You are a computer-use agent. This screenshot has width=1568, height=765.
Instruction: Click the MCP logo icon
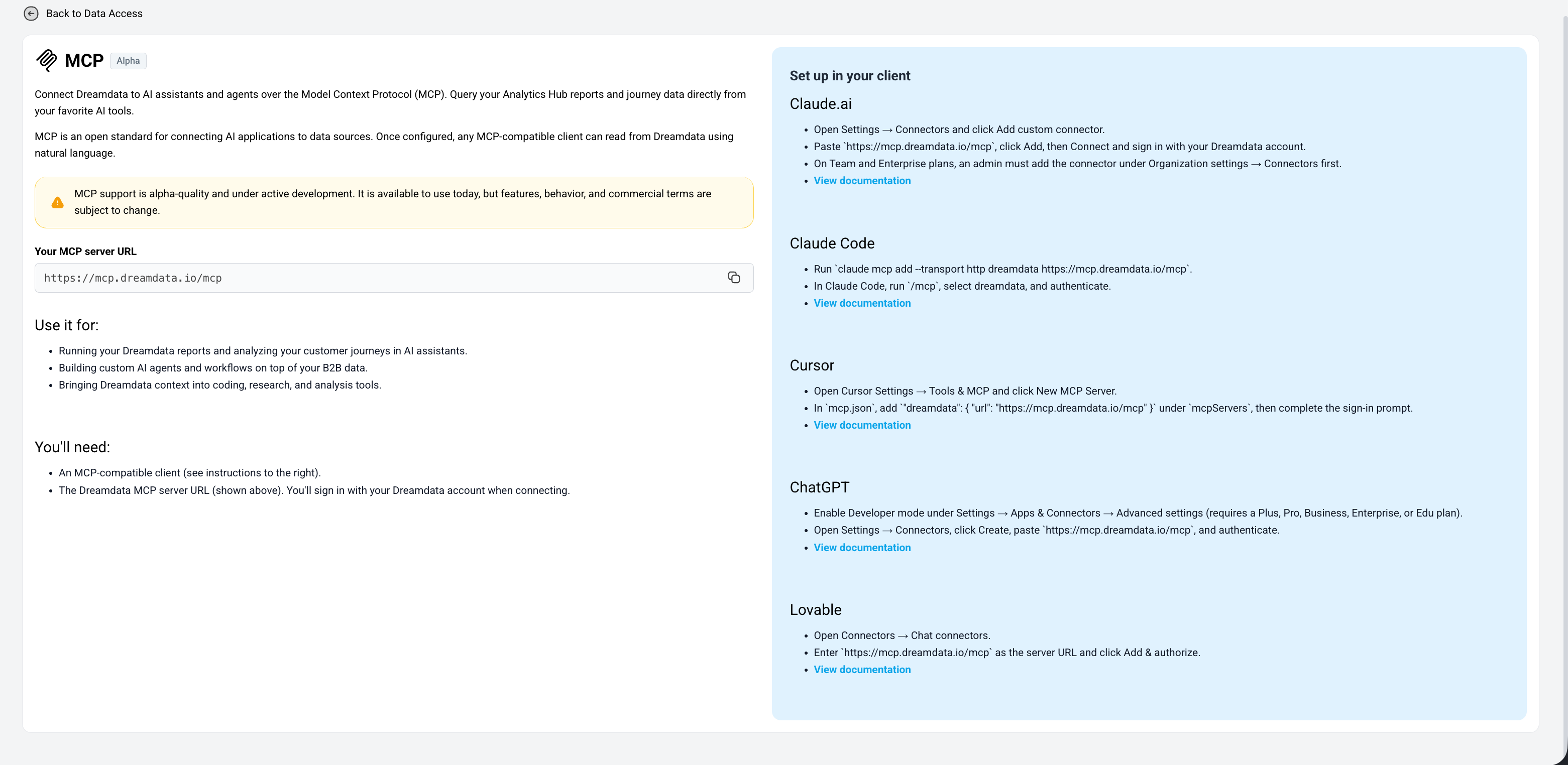(x=46, y=60)
